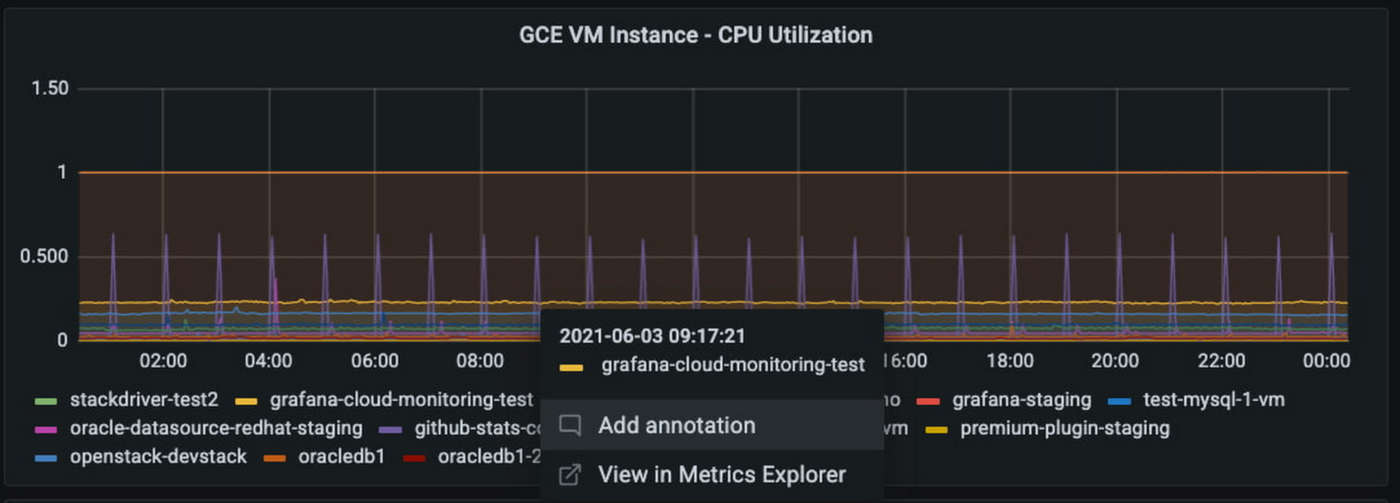This screenshot has height=503, width=1400.
Task: Click the oracle-datasource-redhat-staging legend label
Action: [216, 429]
